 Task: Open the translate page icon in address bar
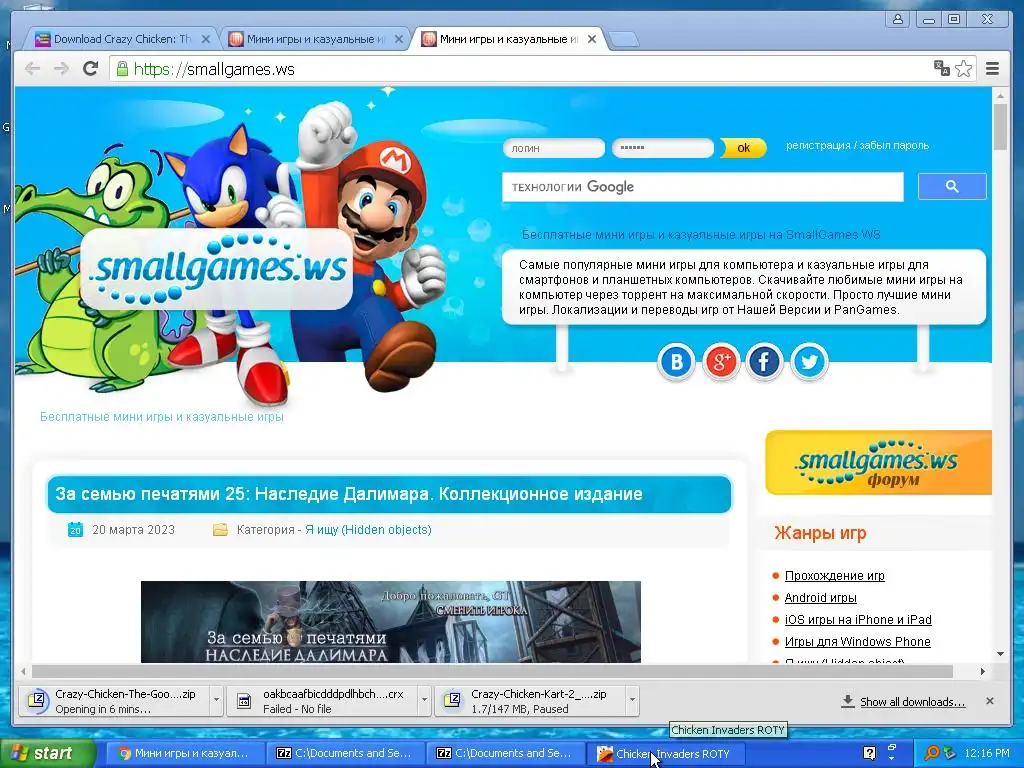point(942,68)
